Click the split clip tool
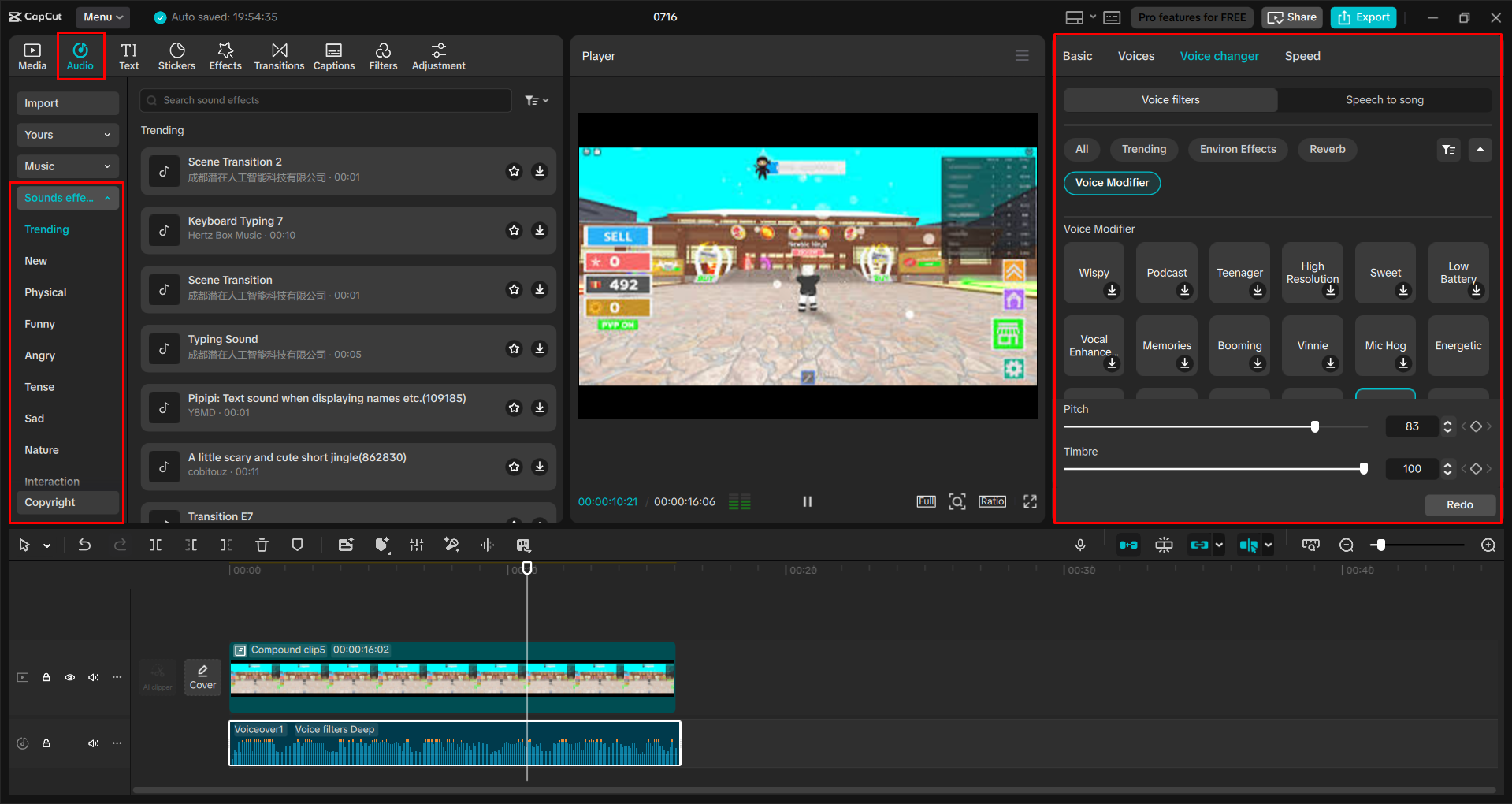The height and width of the screenshot is (804, 1512). point(155,545)
